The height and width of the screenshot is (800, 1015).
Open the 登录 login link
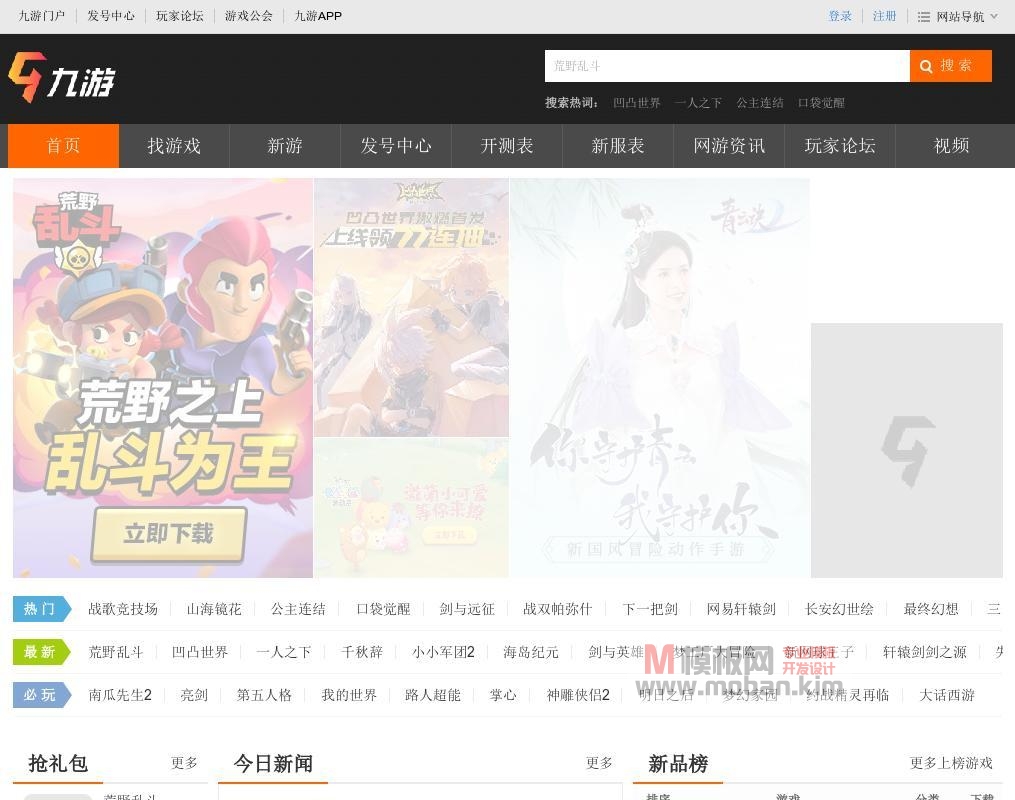840,16
